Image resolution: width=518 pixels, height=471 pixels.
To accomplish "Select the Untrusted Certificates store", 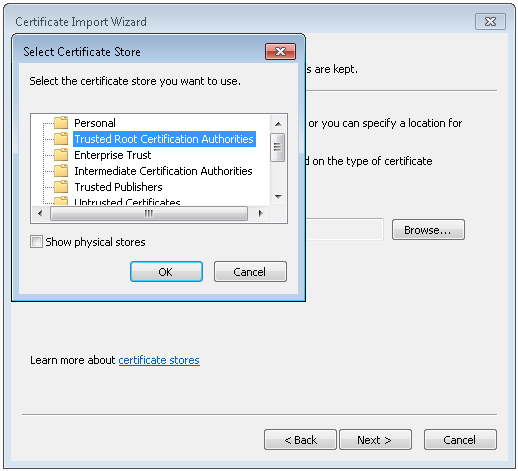I will pos(127,202).
